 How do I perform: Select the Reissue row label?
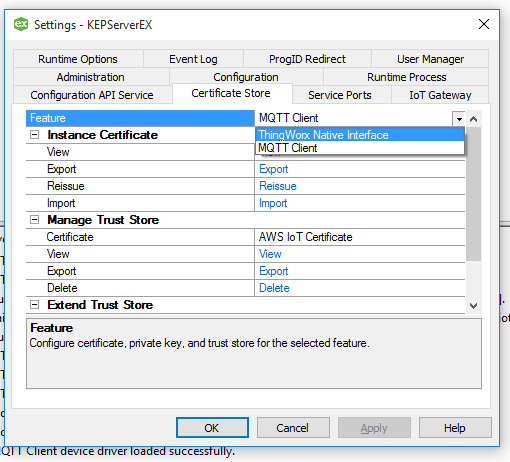tap(140, 186)
